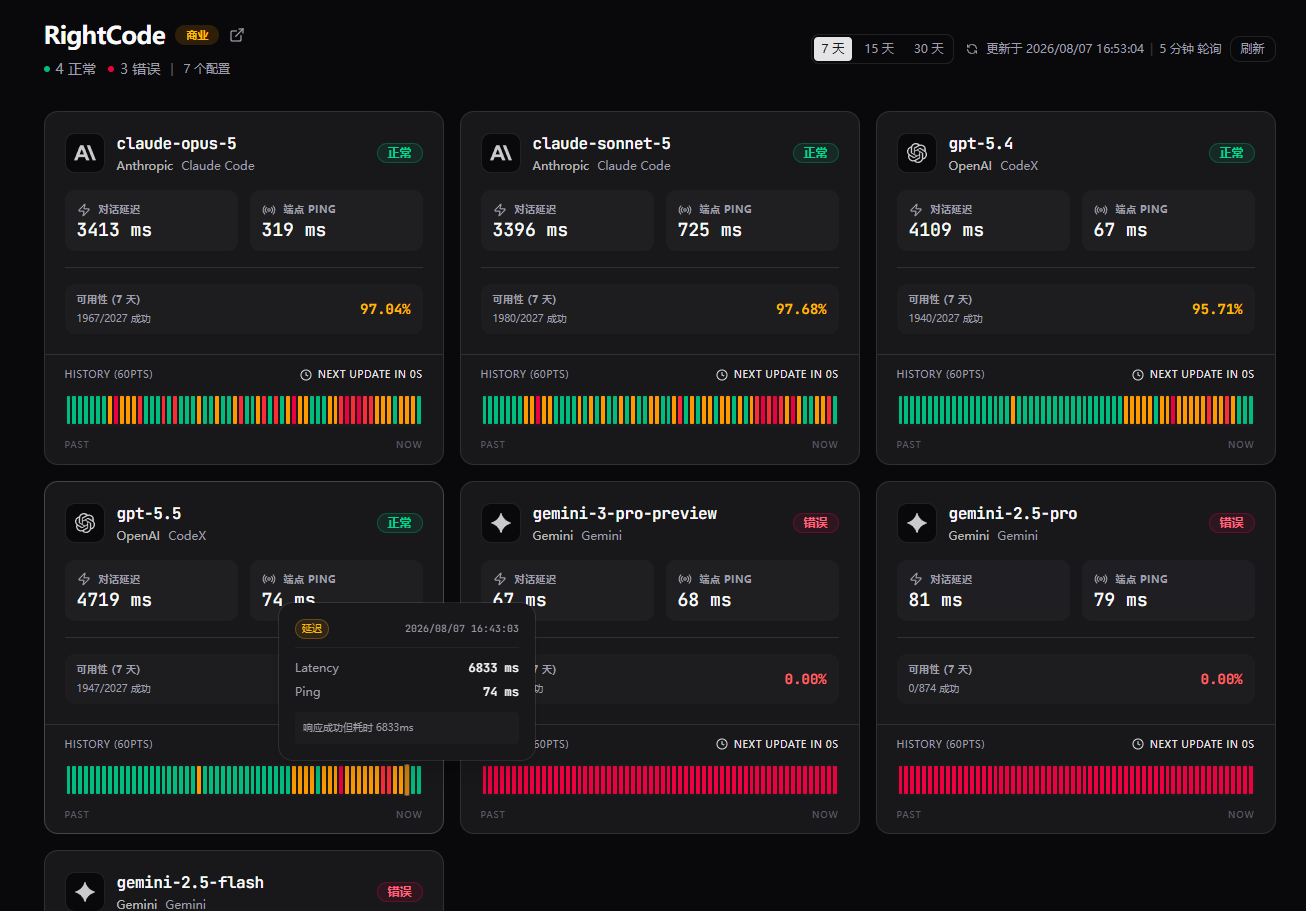Click the Gemini sparkle icon on gemini-3-pro-preview card
Screen dimensions: 1306x911
pyautogui.click(x=501, y=523)
